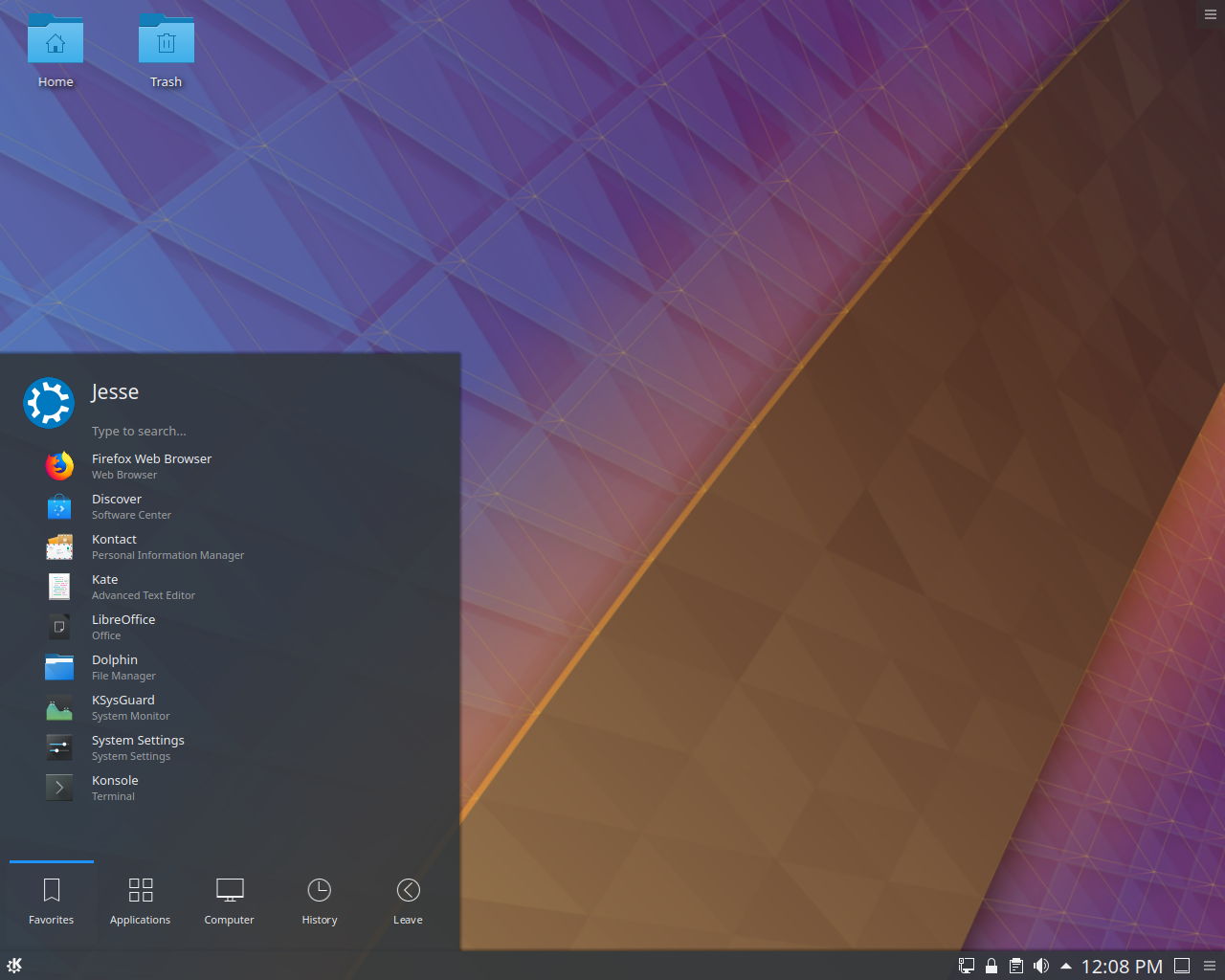
Task: Click the lock icon in system tray
Action: point(991,967)
